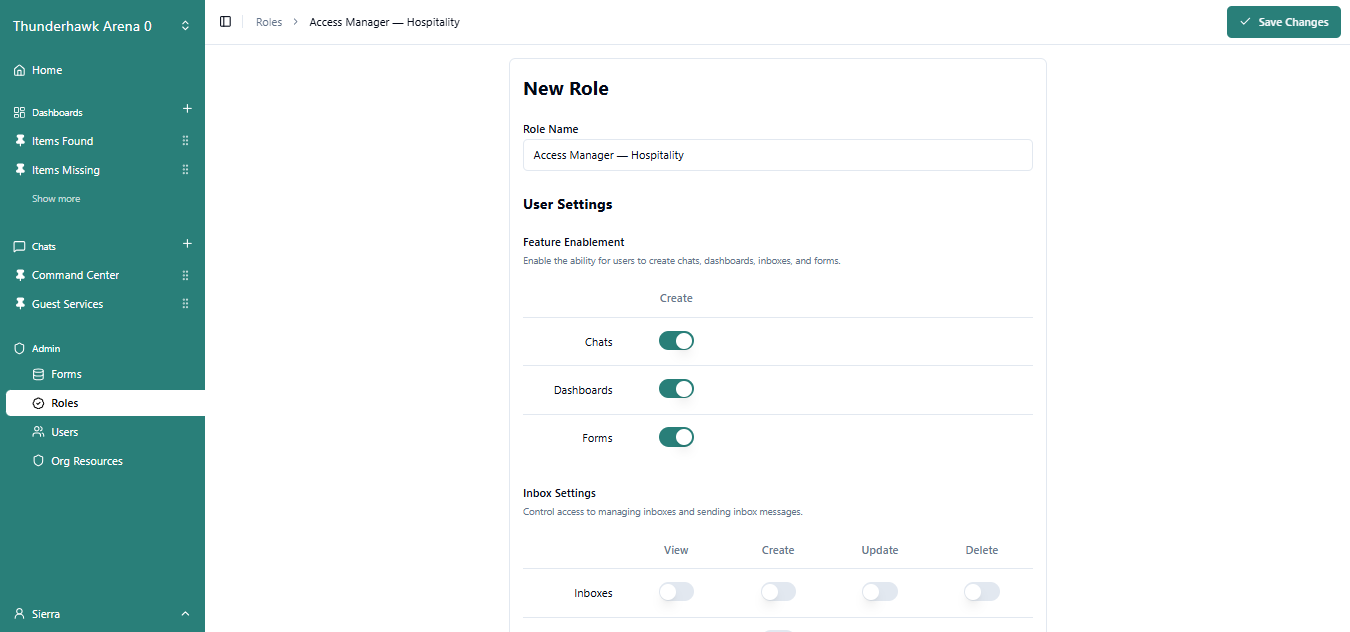Click drag handle icon beside Items Missing
Viewport: 1350px width, 632px height.
pos(185,170)
